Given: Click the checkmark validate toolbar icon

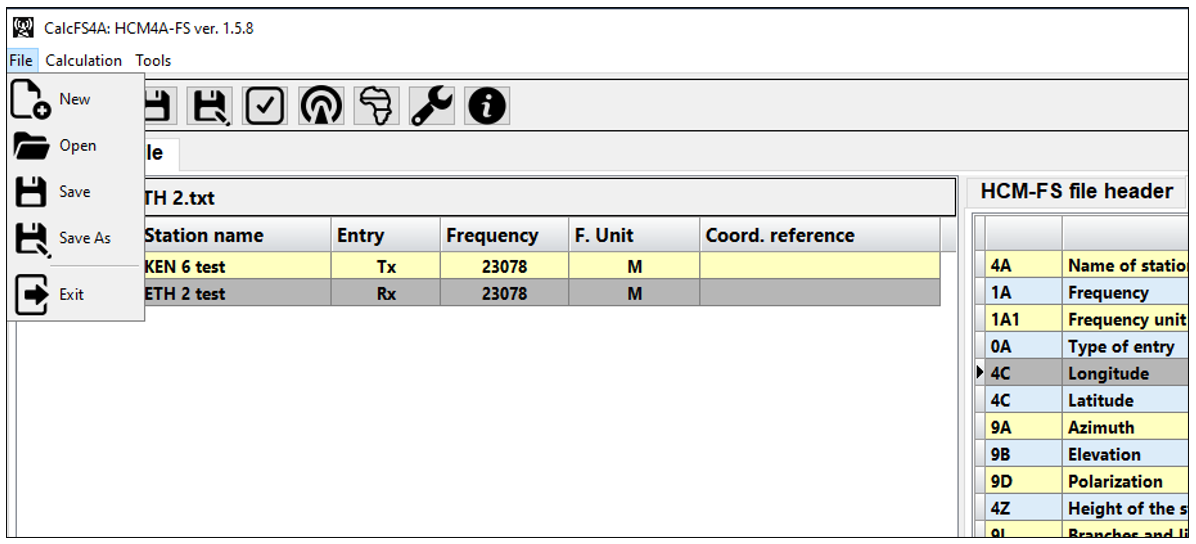Looking at the screenshot, I should [x=265, y=106].
